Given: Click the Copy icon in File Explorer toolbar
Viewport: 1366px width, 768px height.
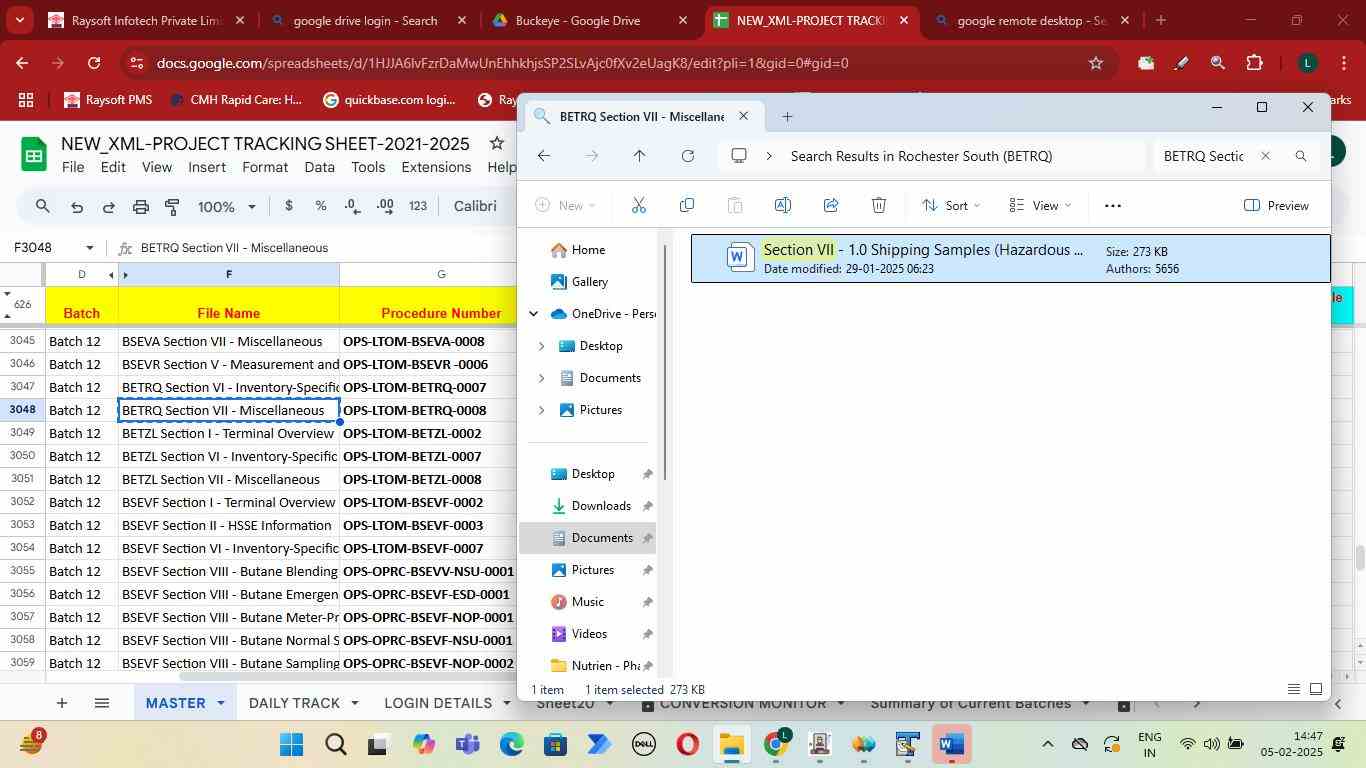Looking at the screenshot, I should coord(686,205).
